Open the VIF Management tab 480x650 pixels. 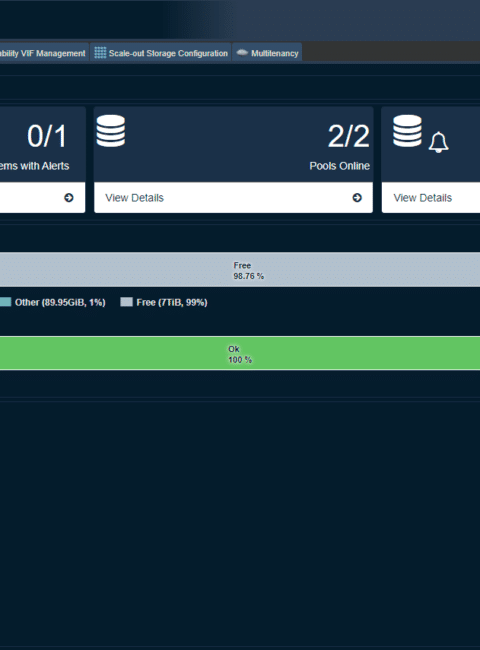coord(43,53)
